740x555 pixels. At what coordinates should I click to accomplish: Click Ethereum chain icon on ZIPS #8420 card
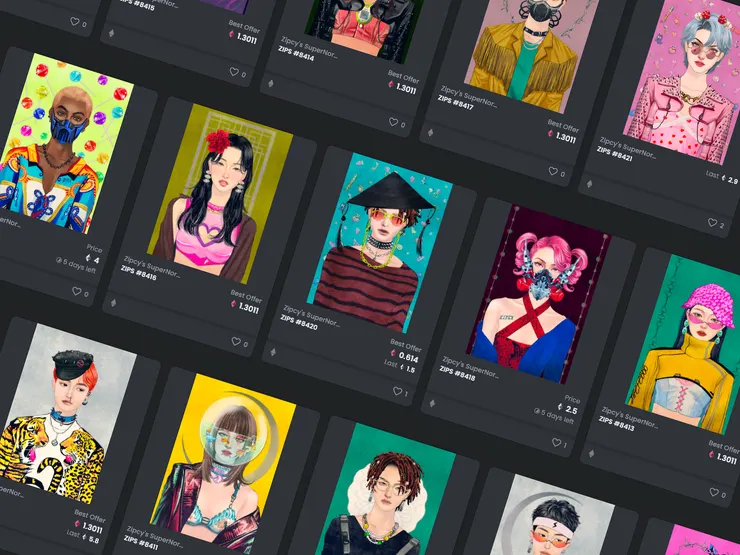click(x=273, y=352)
